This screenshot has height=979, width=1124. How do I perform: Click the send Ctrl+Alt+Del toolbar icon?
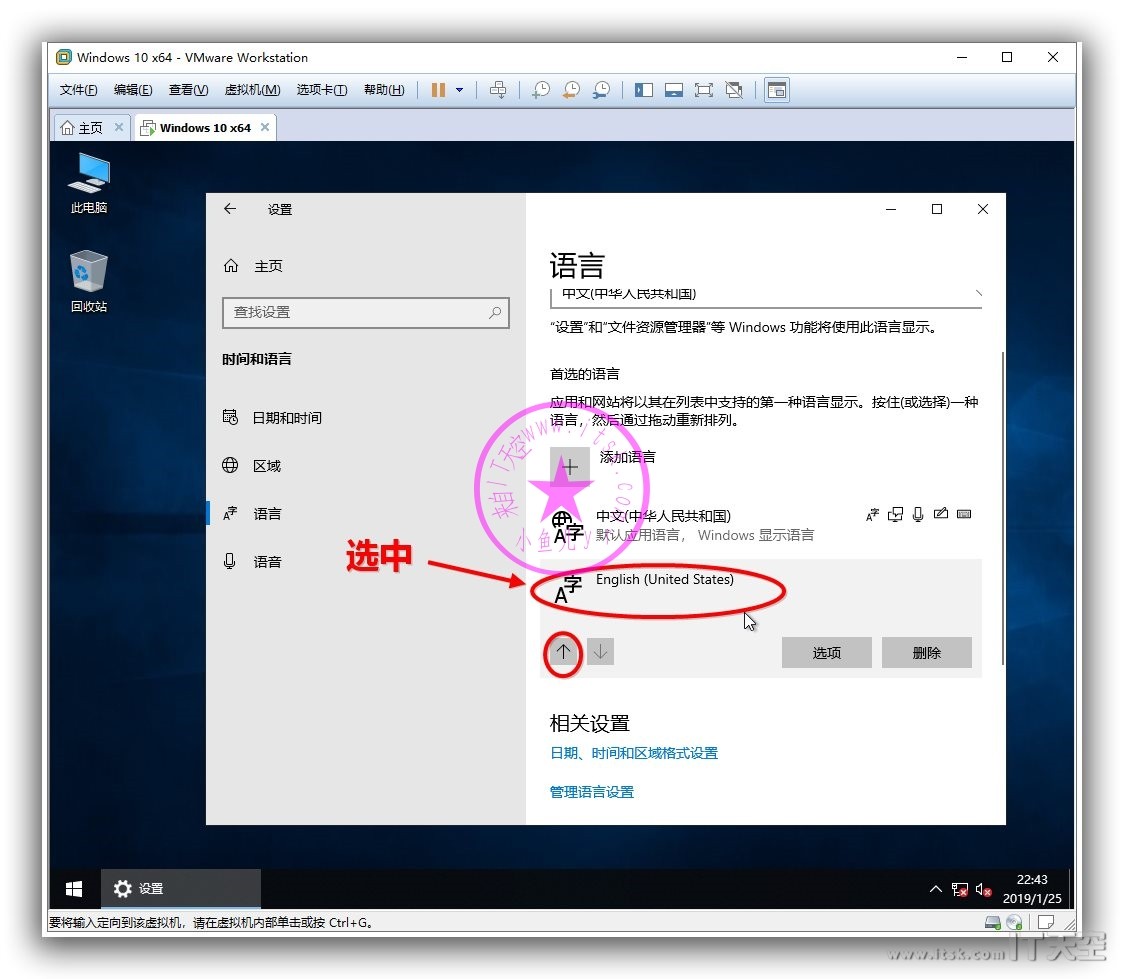(497, 90)
